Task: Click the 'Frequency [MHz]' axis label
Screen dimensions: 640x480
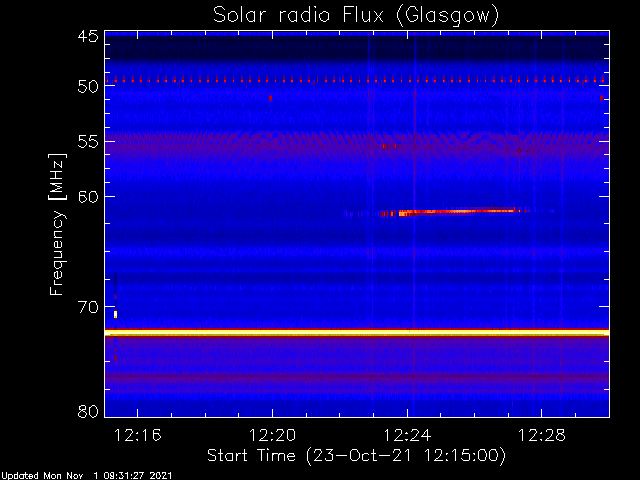Action: pyautogui.click(x=57, y=224)
